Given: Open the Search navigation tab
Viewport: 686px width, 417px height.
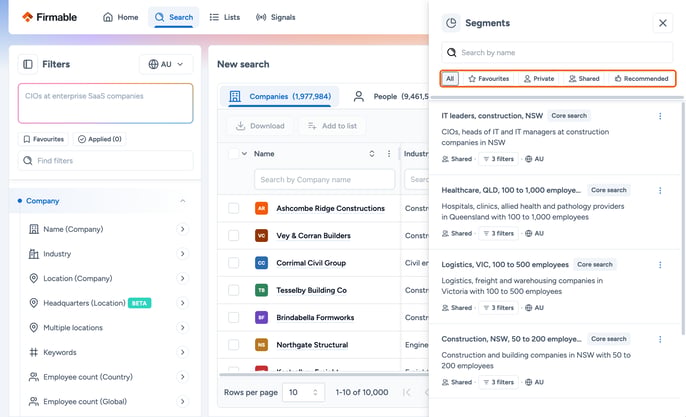Looking at the screenshot, I should (x=174, y=17).
